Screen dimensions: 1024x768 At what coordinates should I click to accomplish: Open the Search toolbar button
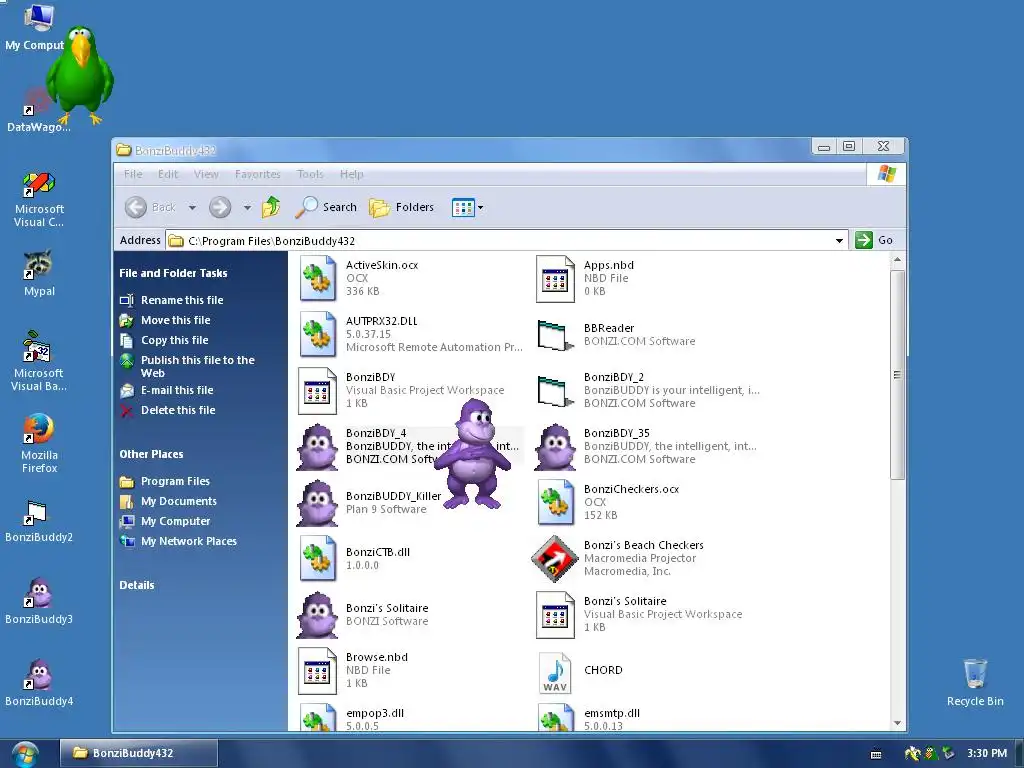326,207
